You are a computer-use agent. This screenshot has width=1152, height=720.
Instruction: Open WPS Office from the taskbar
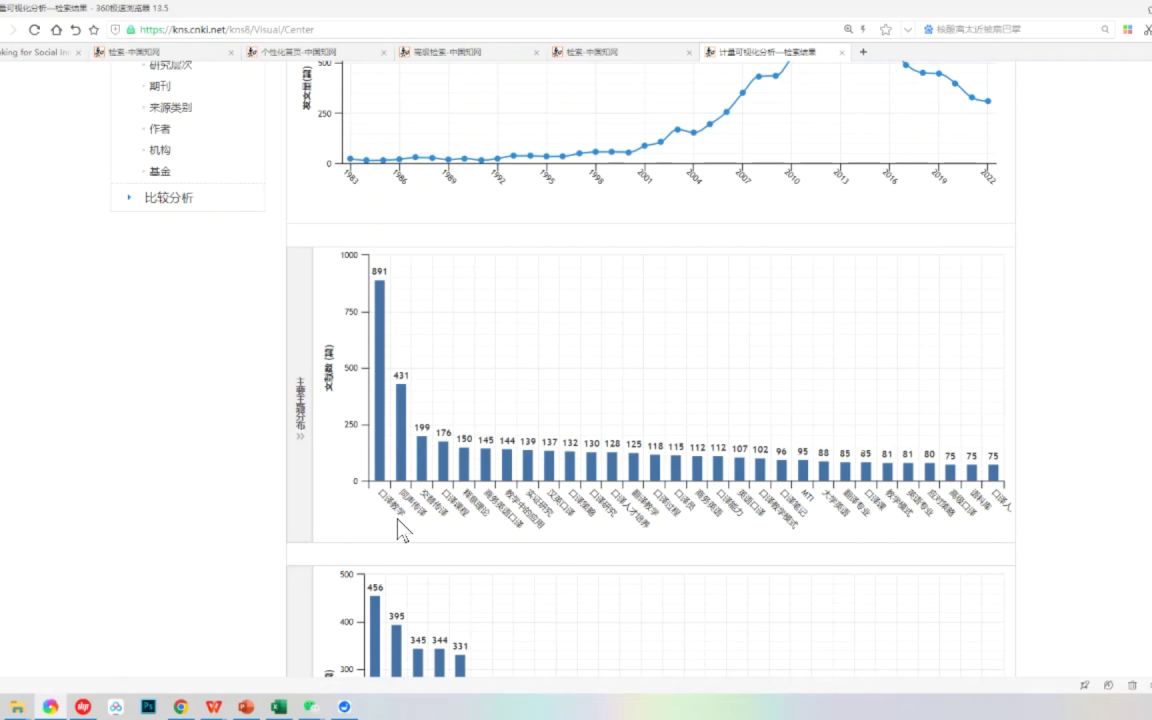(x=213, y=706)
